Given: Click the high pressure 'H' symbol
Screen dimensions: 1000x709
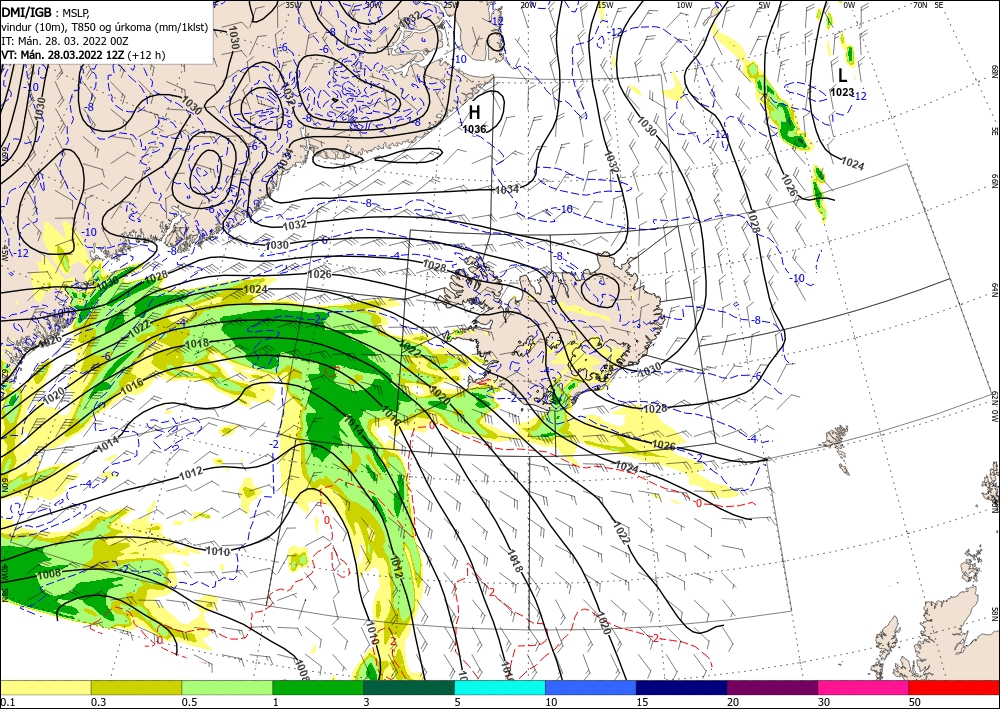Looking at the screenshot, I should point(474,113).
